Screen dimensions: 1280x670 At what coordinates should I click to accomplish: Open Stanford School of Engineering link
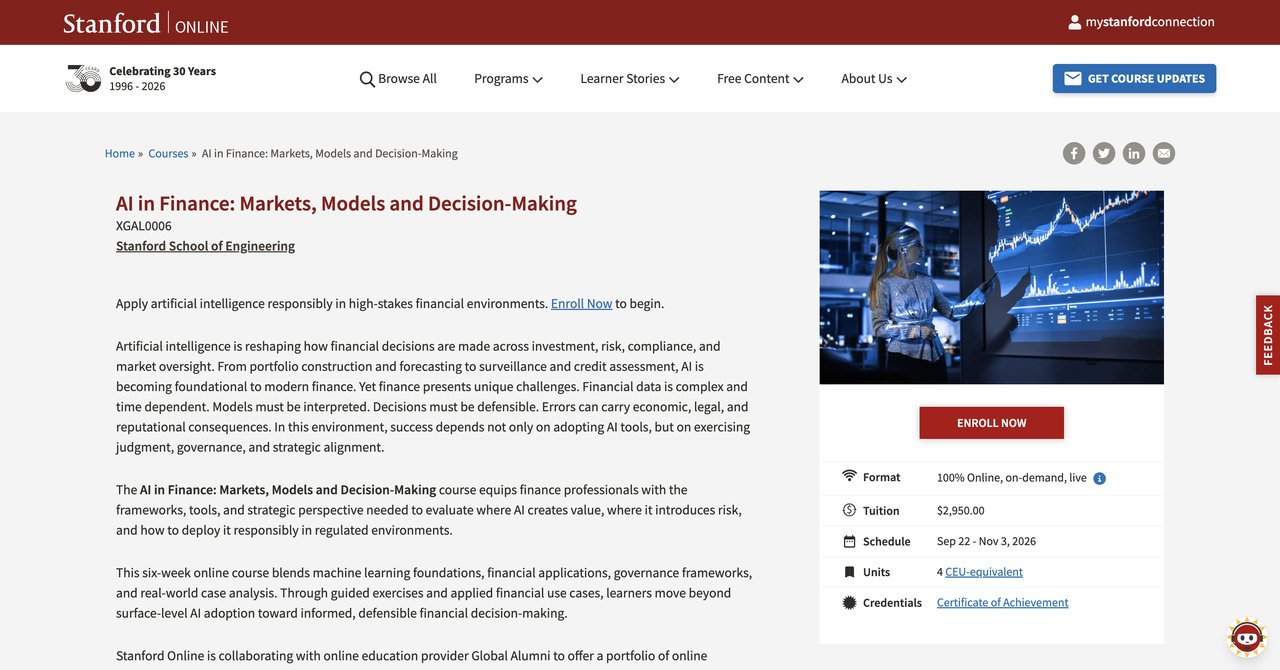coord(205,246)
